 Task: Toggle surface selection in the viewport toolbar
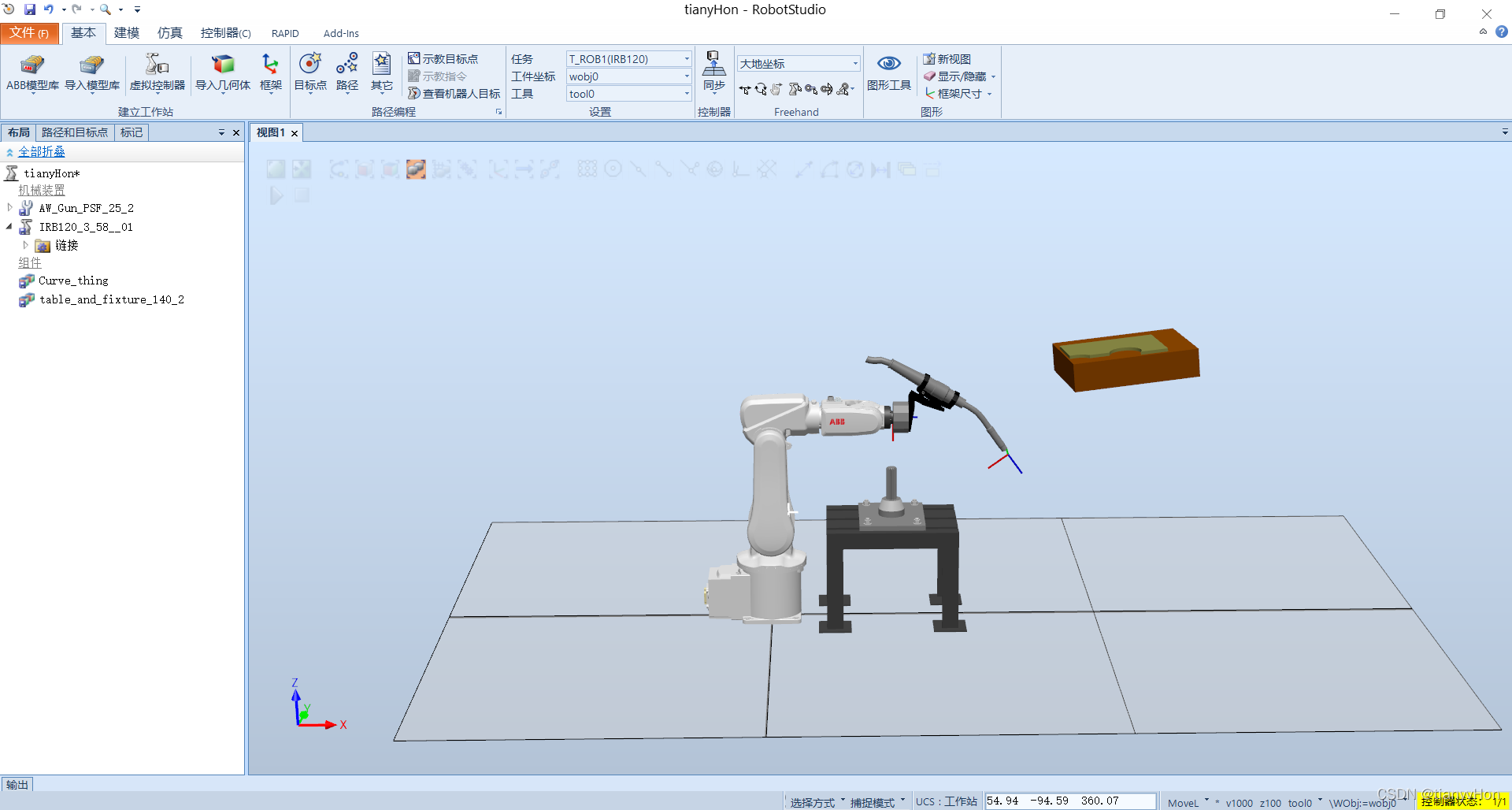[365, 169]
